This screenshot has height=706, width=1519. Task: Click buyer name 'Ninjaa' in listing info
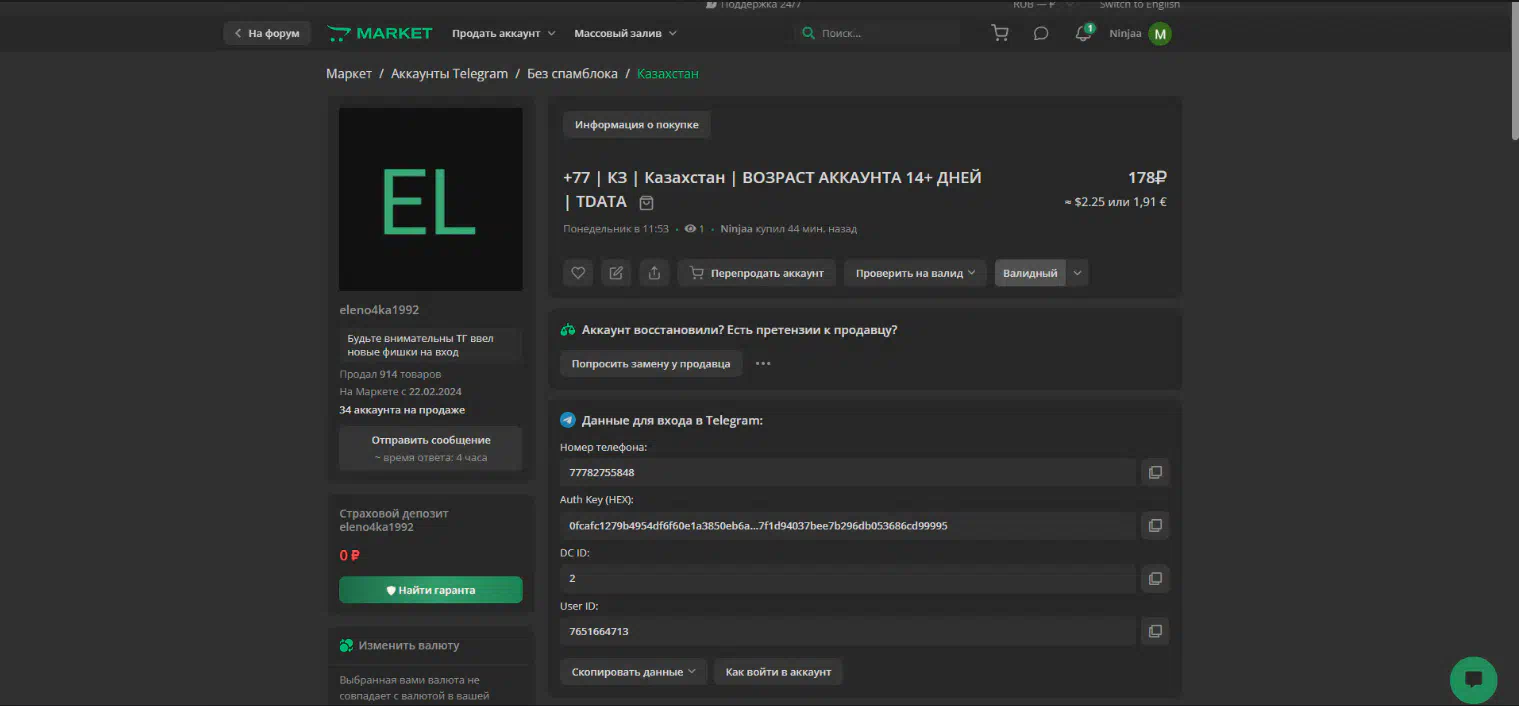(x=736, y=229)
